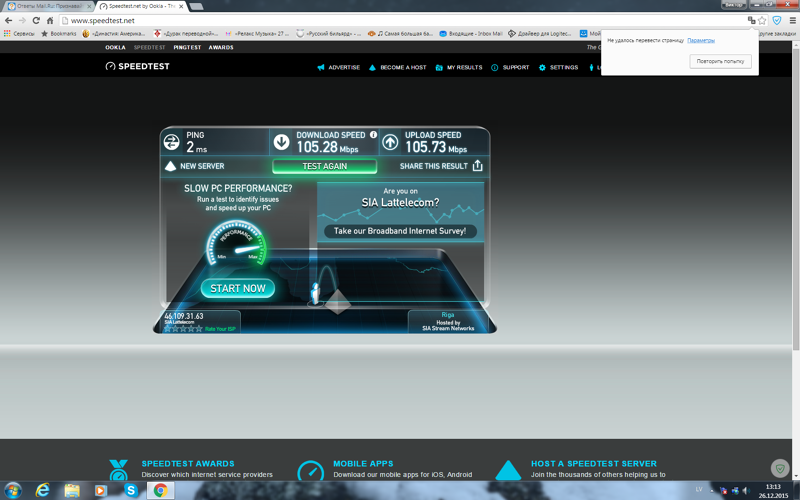Click the ping arrows icon
The width and height of the screenshot is (800, 500).
tap(171, 142)
